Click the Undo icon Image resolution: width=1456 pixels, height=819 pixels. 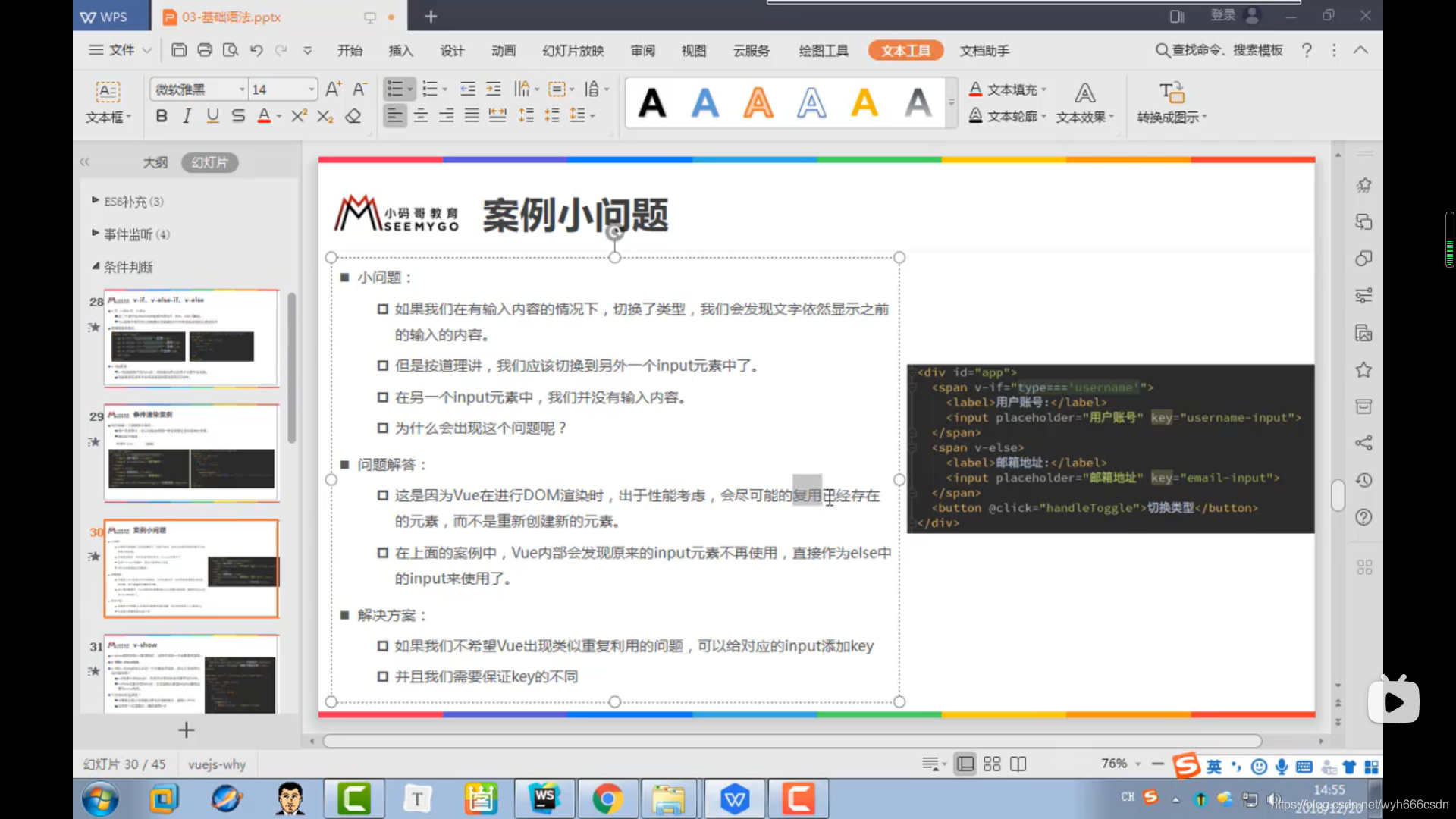tap(256, 50)
